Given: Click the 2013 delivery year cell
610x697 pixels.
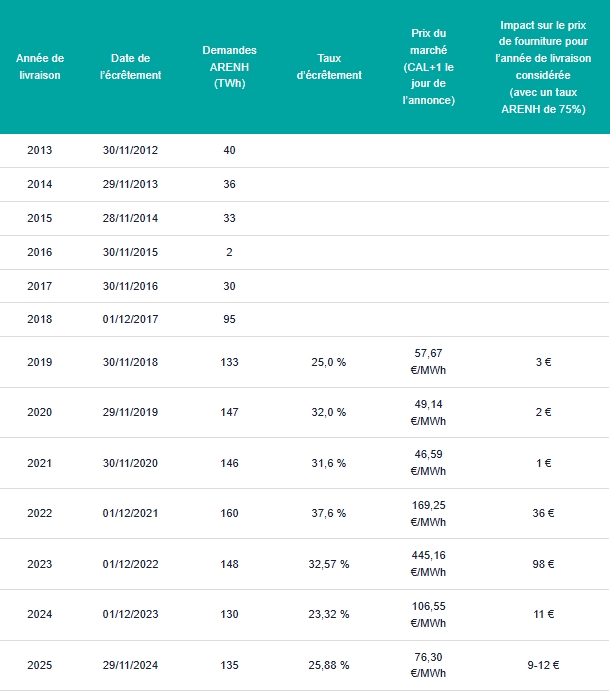Looking at the screenshot, I should click(x=40, y=150).
